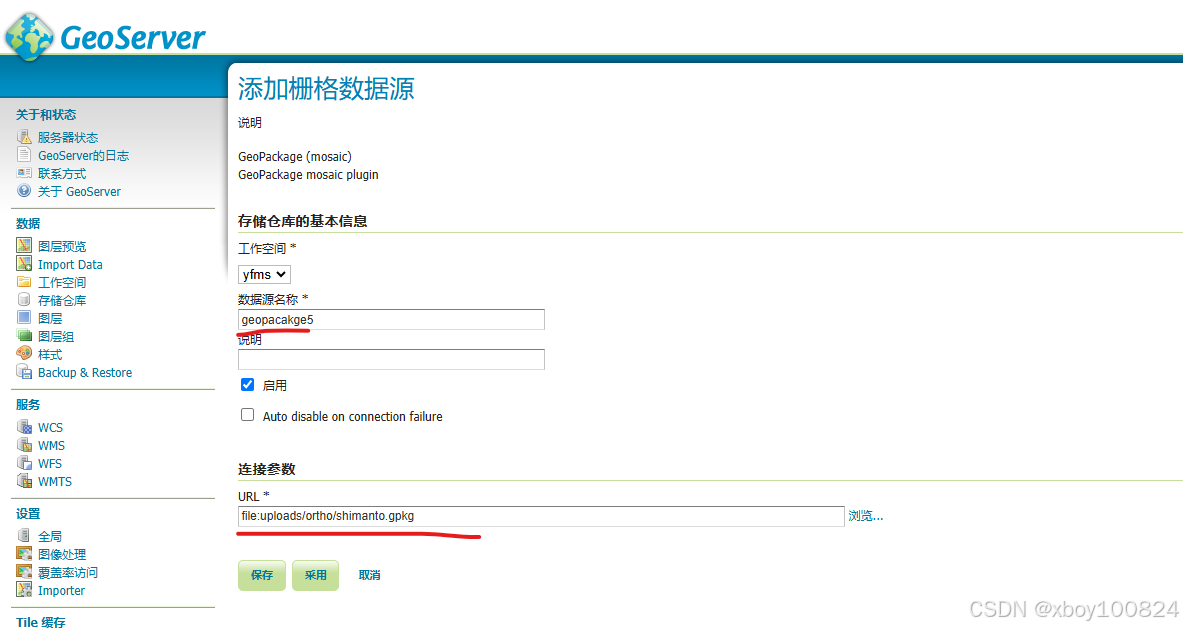Open the WFS service settings link
The image size is (1183, 629).
coord(50,464)
